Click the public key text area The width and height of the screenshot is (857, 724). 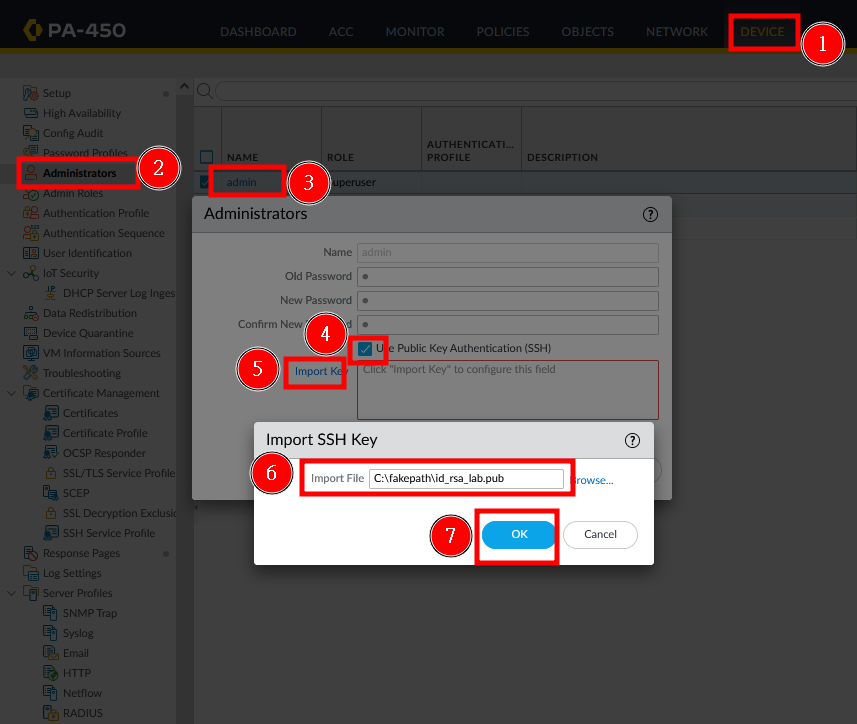(508, 390)
